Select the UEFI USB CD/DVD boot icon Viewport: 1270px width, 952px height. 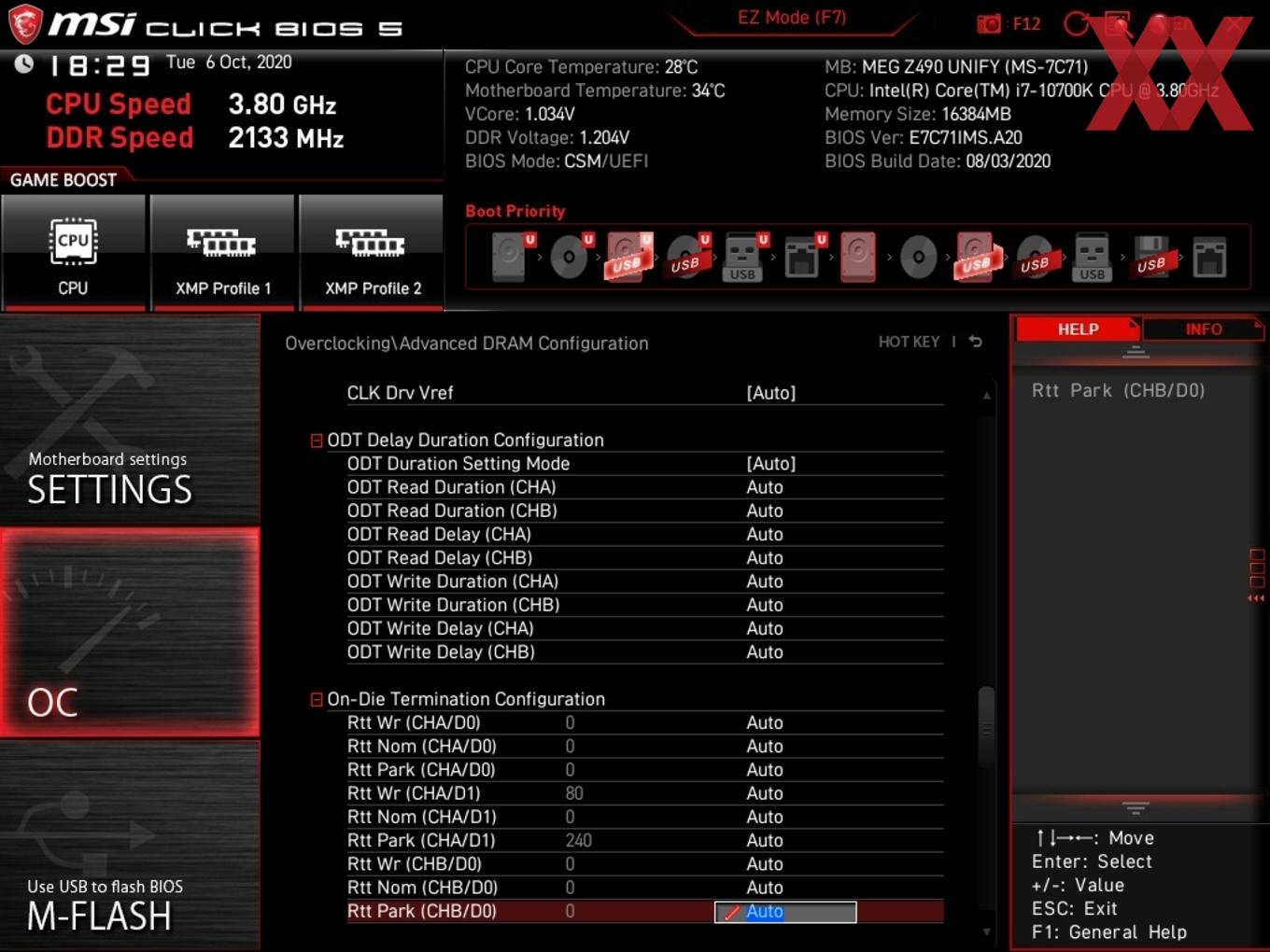pyautogui.click(x=686, y=257)
